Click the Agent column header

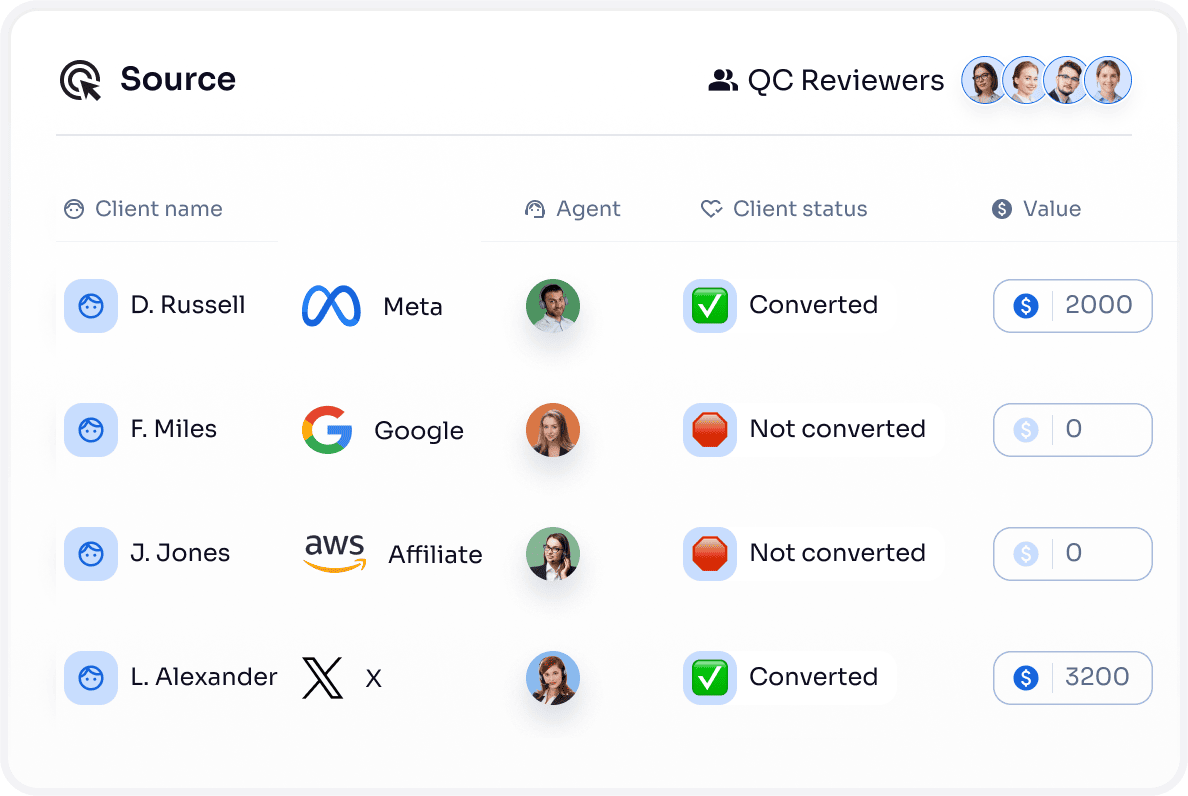587,209
